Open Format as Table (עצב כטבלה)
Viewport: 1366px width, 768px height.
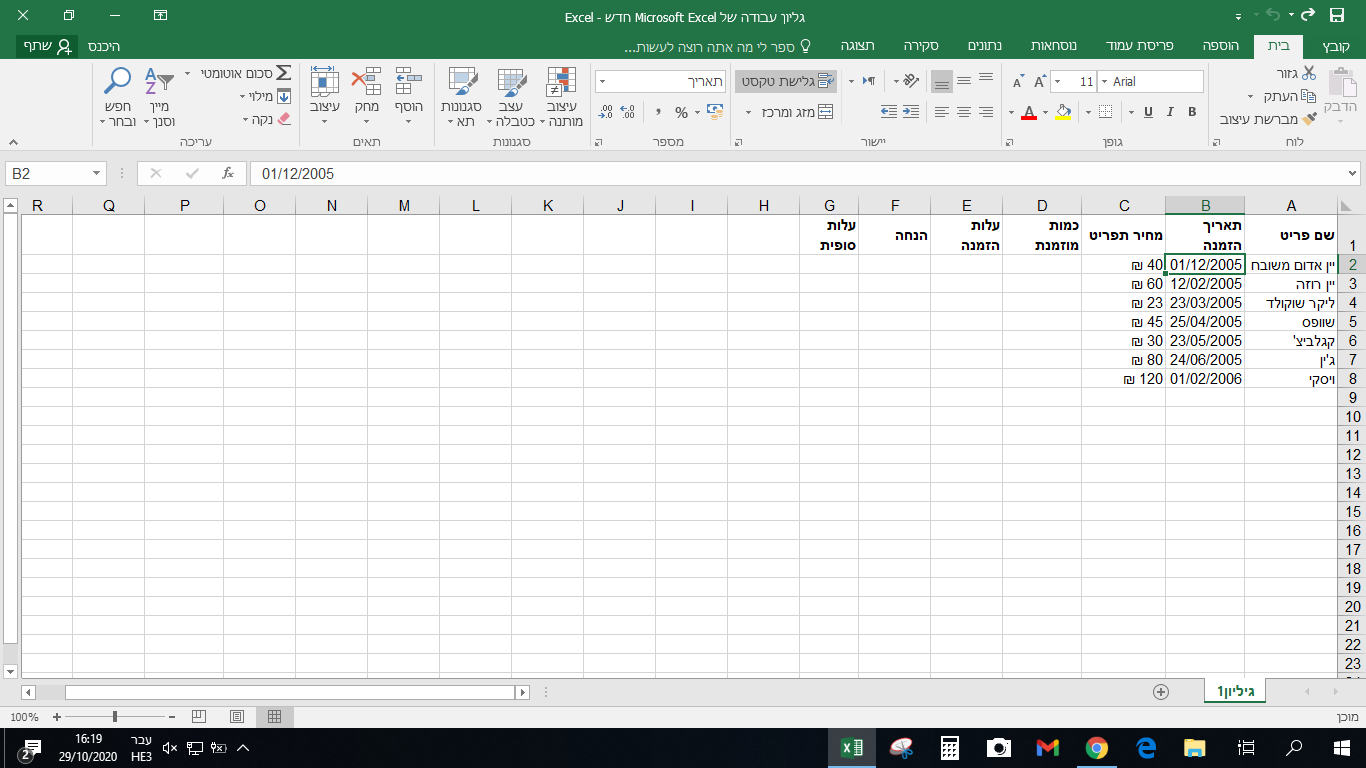click(x=511, y=97)
